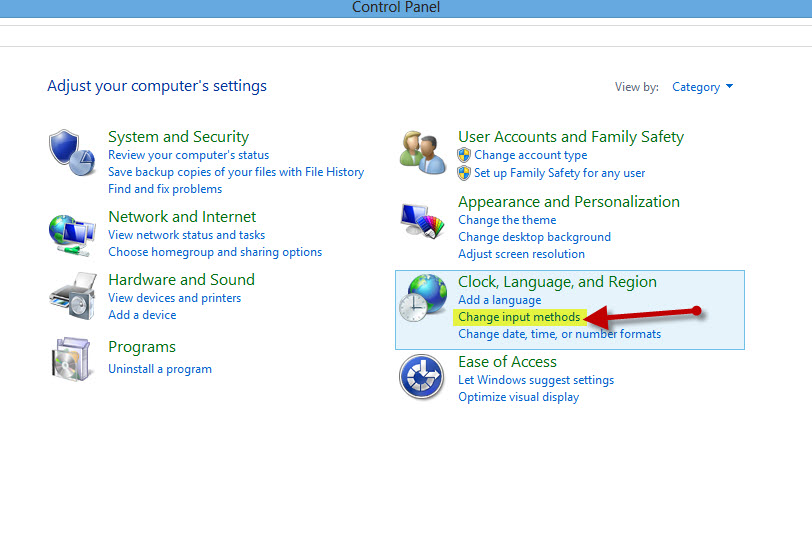Click Find and fix problems
Screen dimensions: 812x555
[165, 189]
